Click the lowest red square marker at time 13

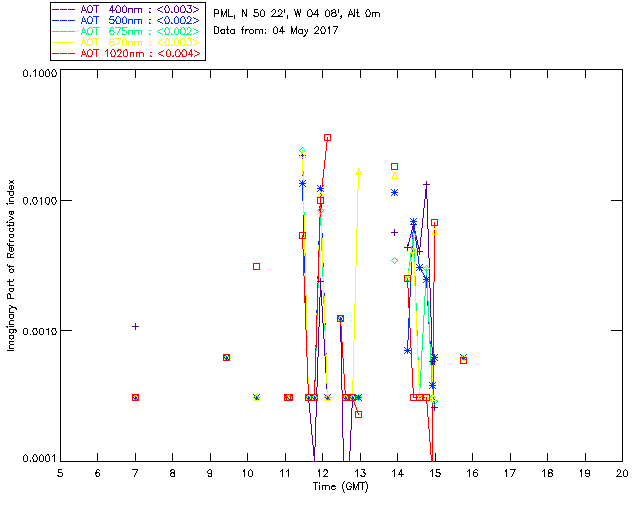coord(358,415)
